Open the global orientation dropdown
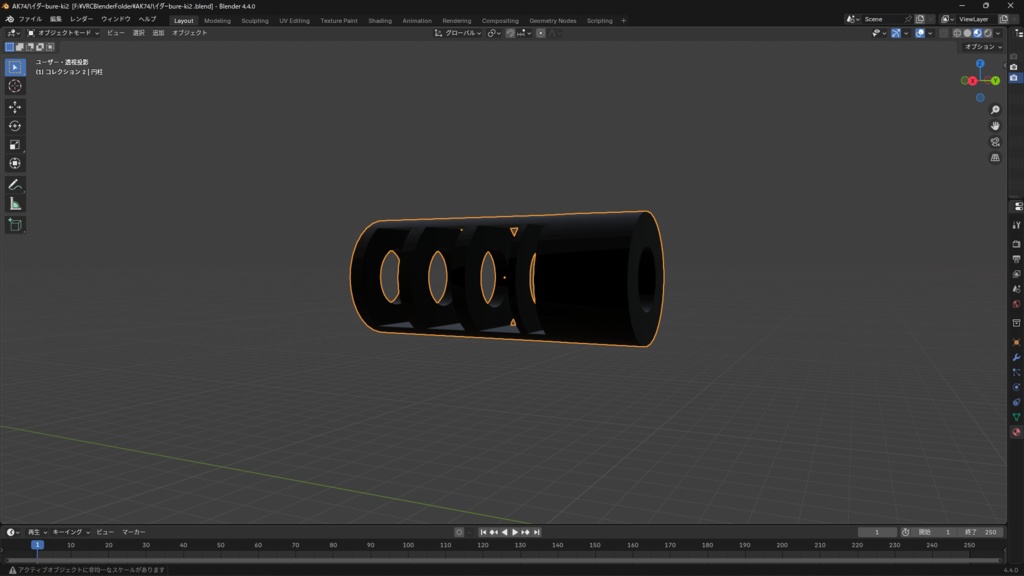This screenshot has width=1024, height=576. (x=458, y=33)
